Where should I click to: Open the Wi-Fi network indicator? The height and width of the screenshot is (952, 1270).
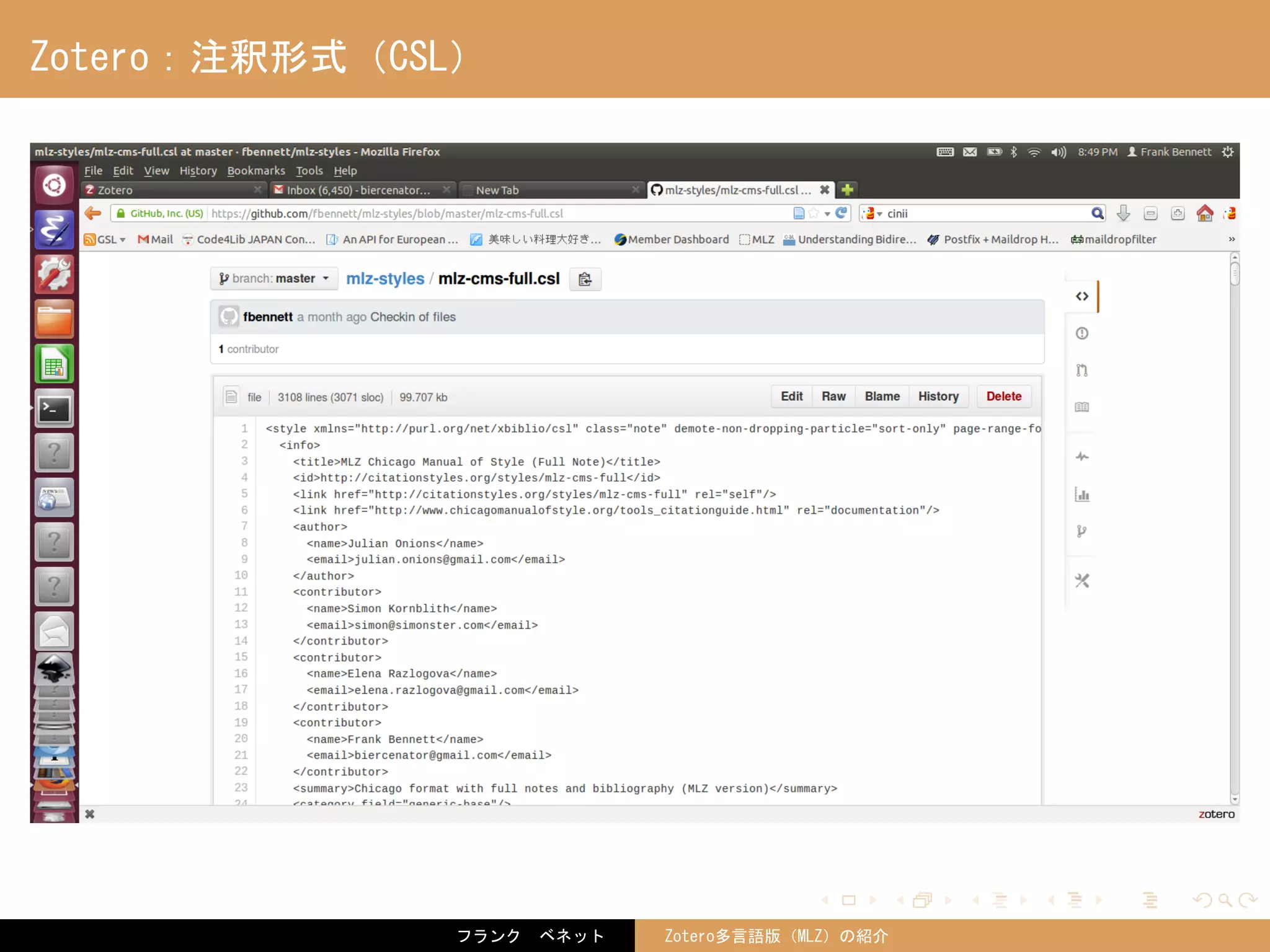click(x=1034, y=152)
